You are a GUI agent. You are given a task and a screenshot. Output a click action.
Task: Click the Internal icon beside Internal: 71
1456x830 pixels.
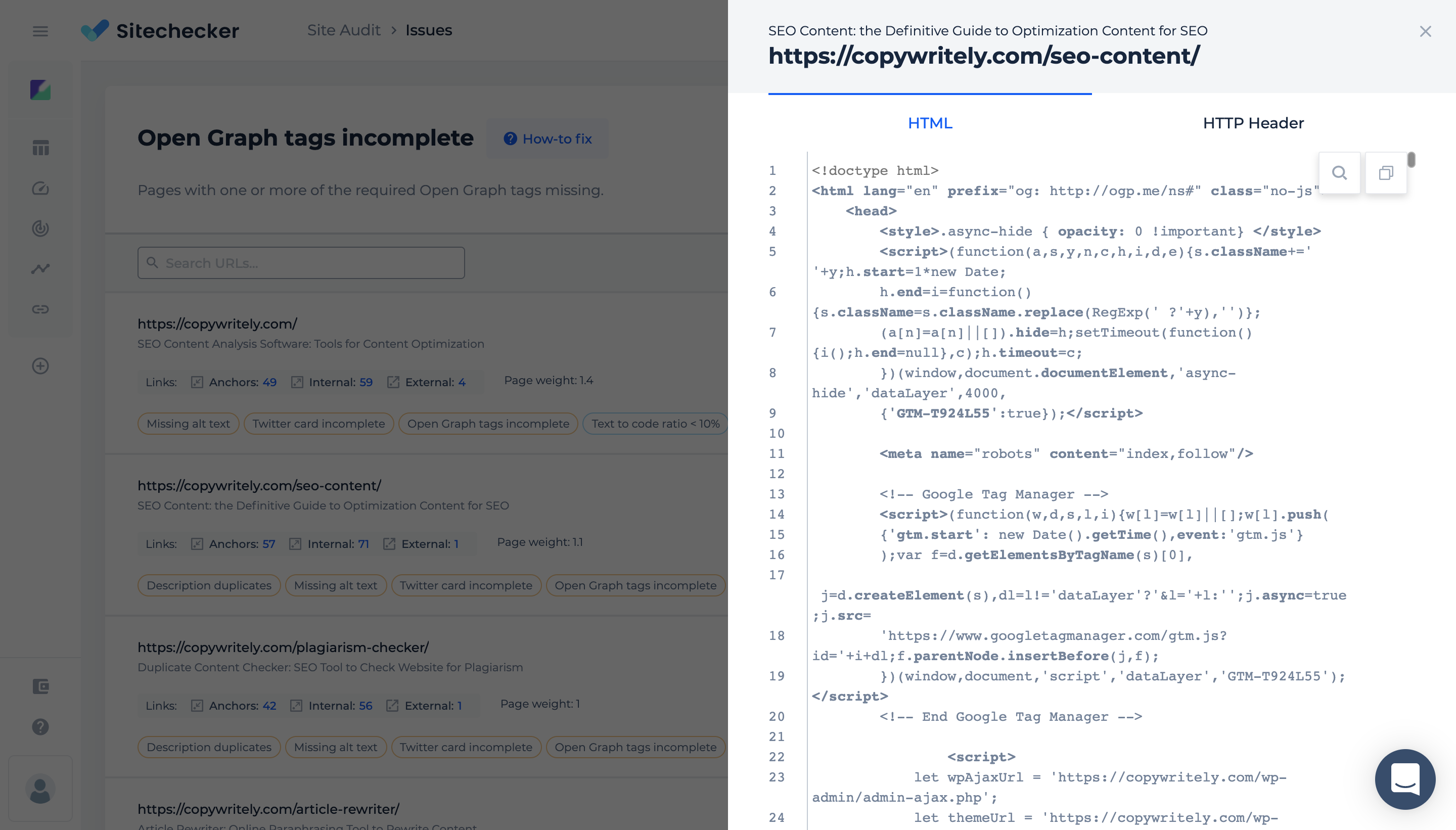click(x=295, y=544)
